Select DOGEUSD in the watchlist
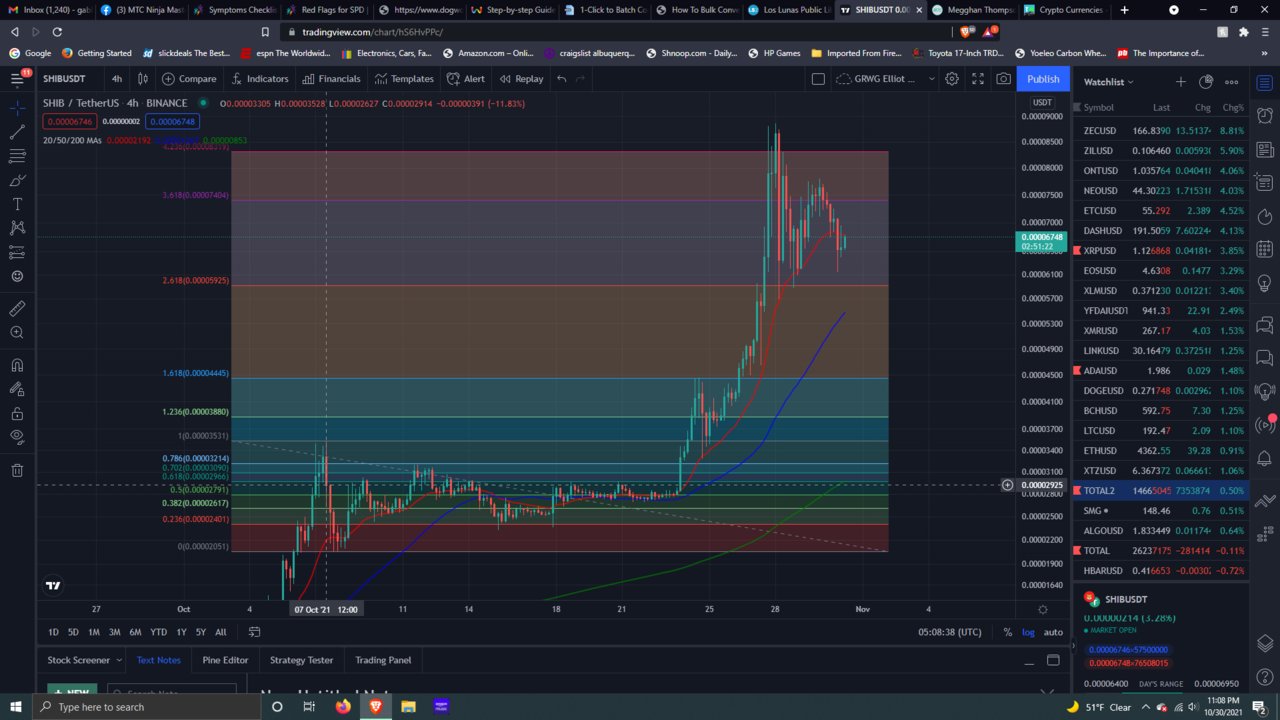Image resolution: width=1280 pixels, height=720 pixels. [1159, 390]
